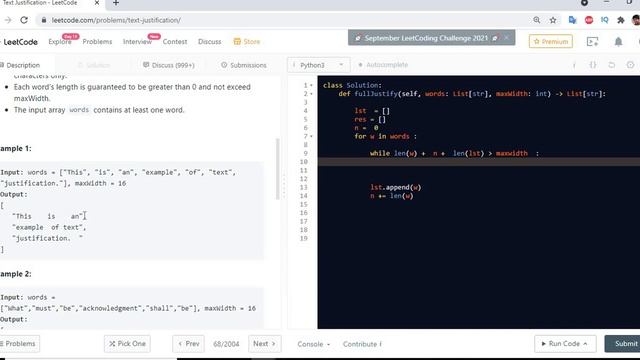Image resolution: width=640 pixels, height=360 pixels.
Task: Click the description panel scrollbar
Action: (x=278, y=169)
